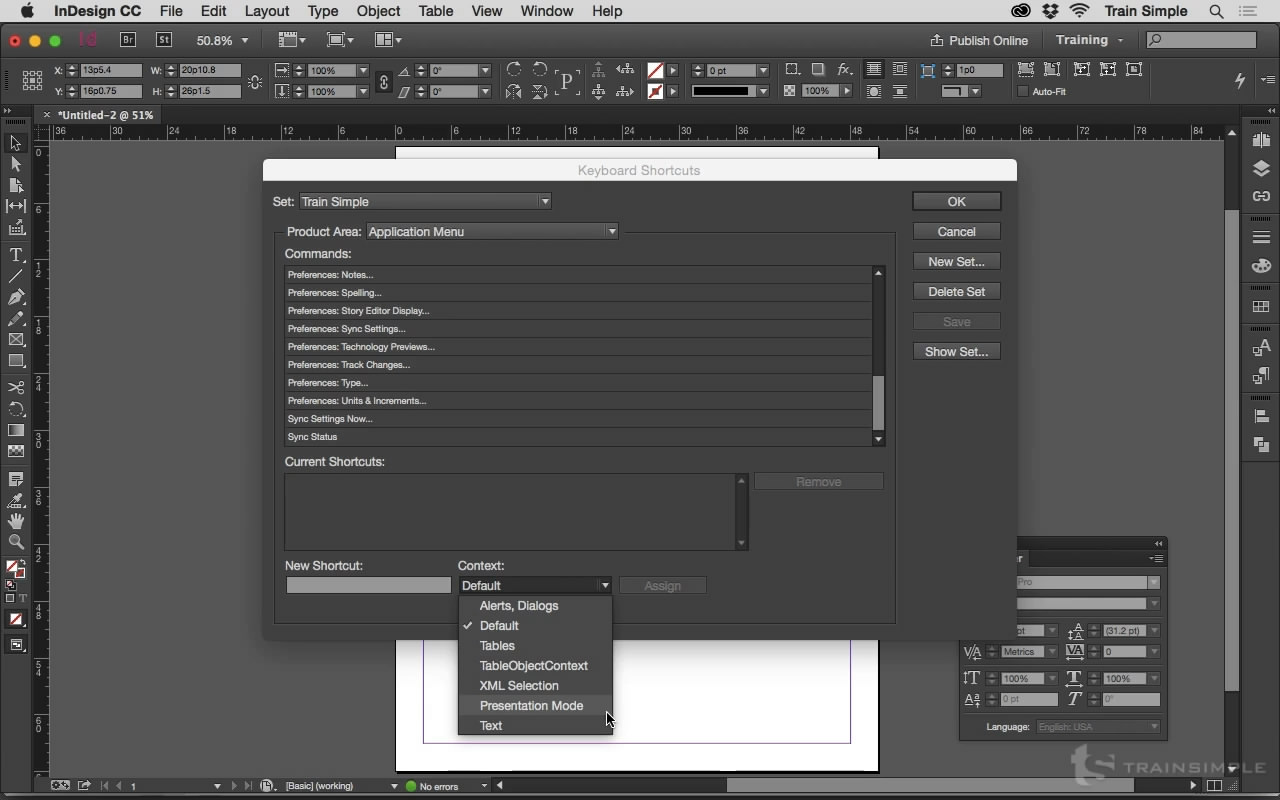Screen dimensions: 1280x800
Task: Open Adobe Stock with the St icon
Action: (x=164, y=40)
